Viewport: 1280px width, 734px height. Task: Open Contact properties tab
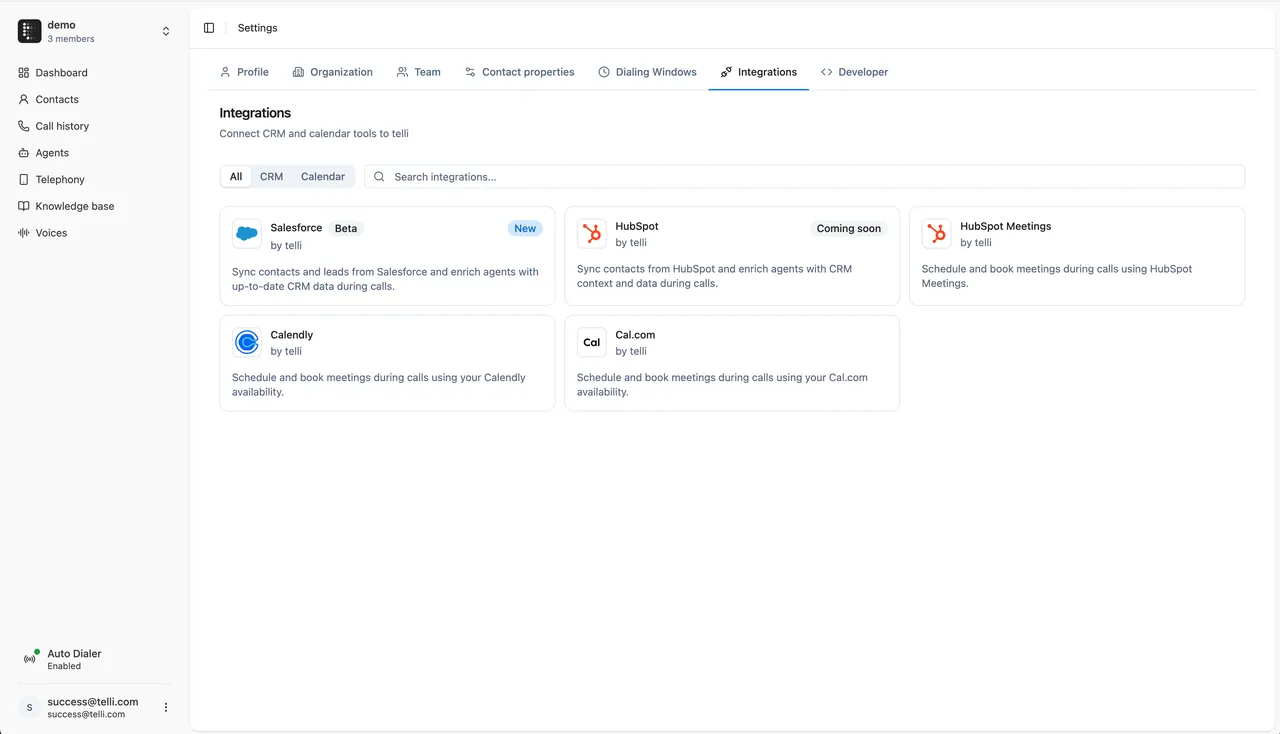pos(519,72)
